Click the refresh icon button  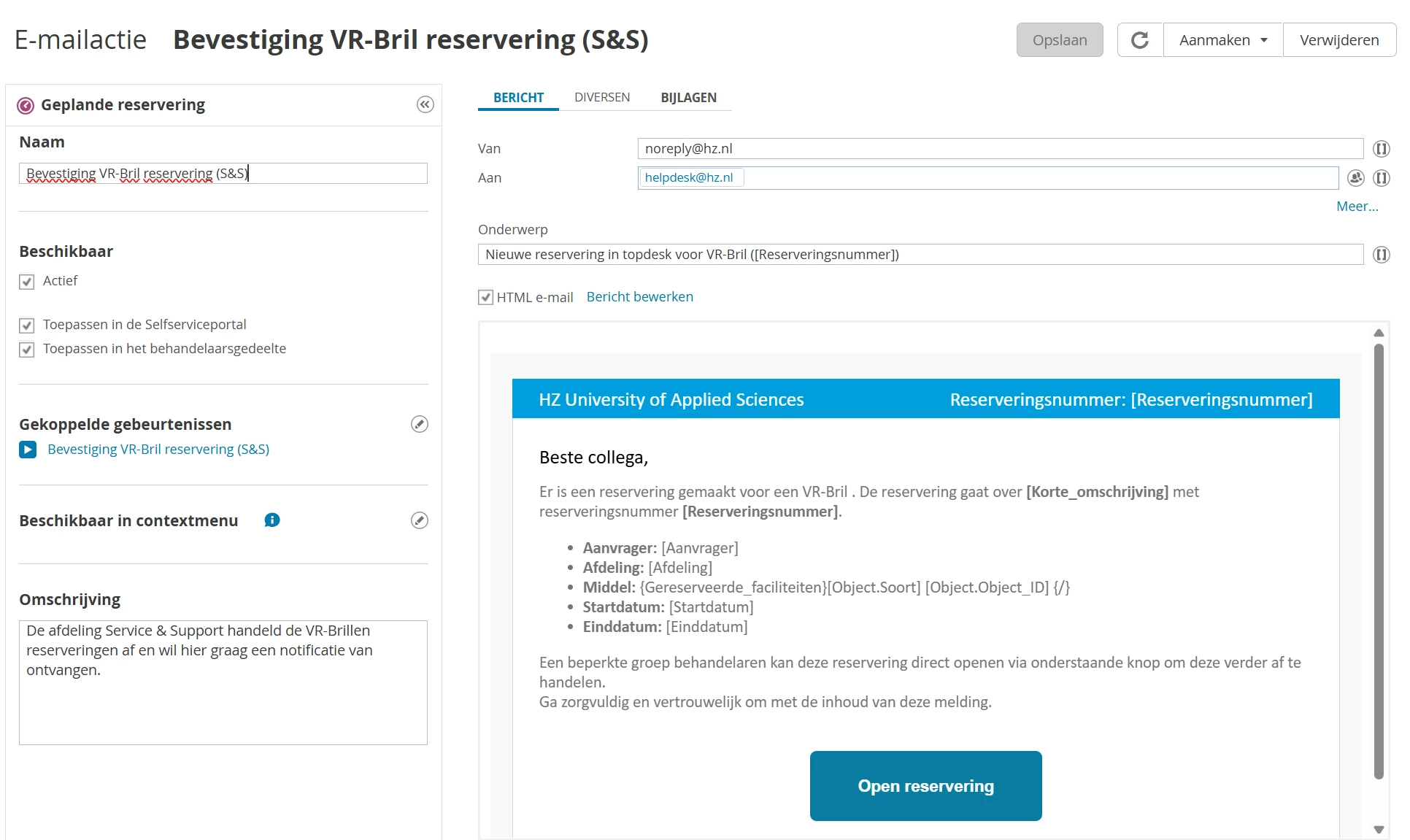coord(1139,40)
